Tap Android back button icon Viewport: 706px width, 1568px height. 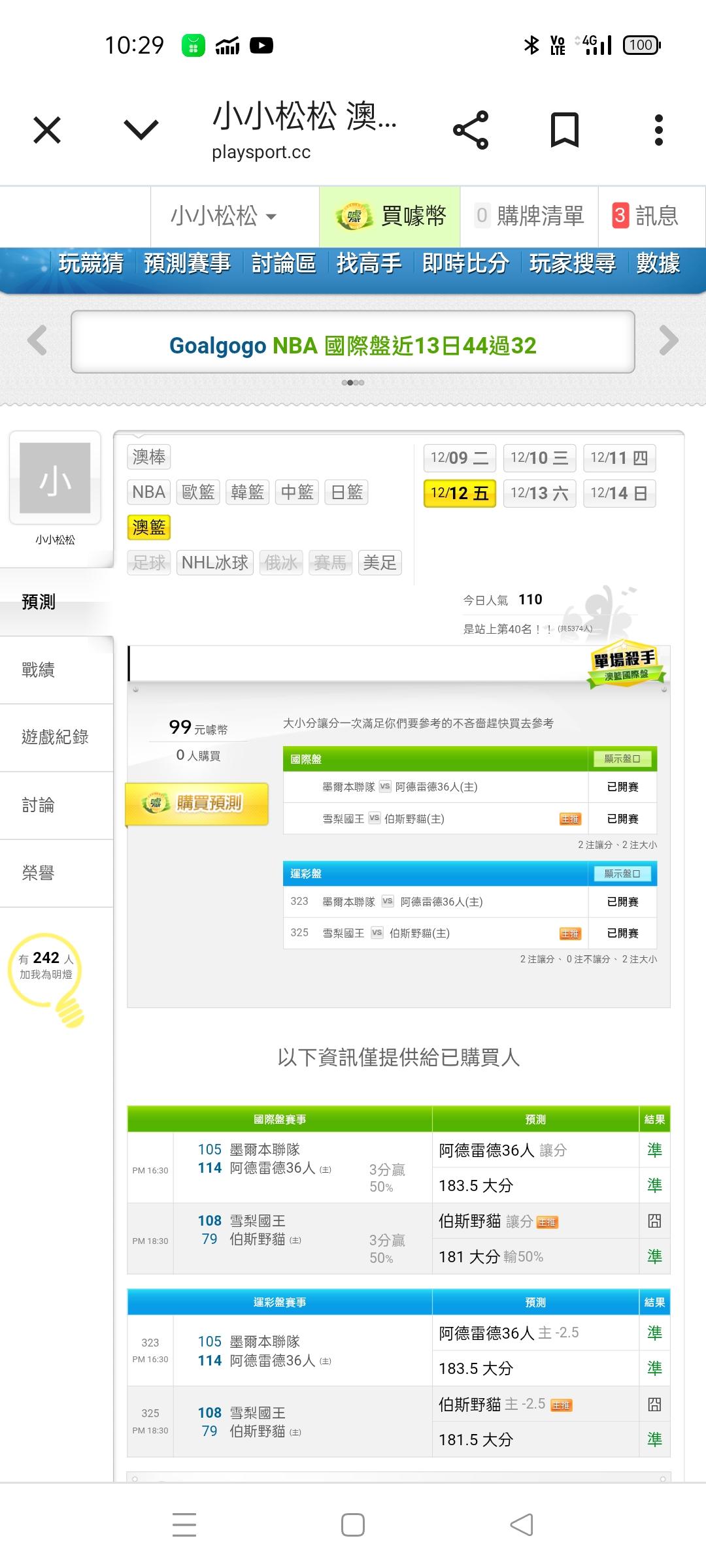[522, 1525]
